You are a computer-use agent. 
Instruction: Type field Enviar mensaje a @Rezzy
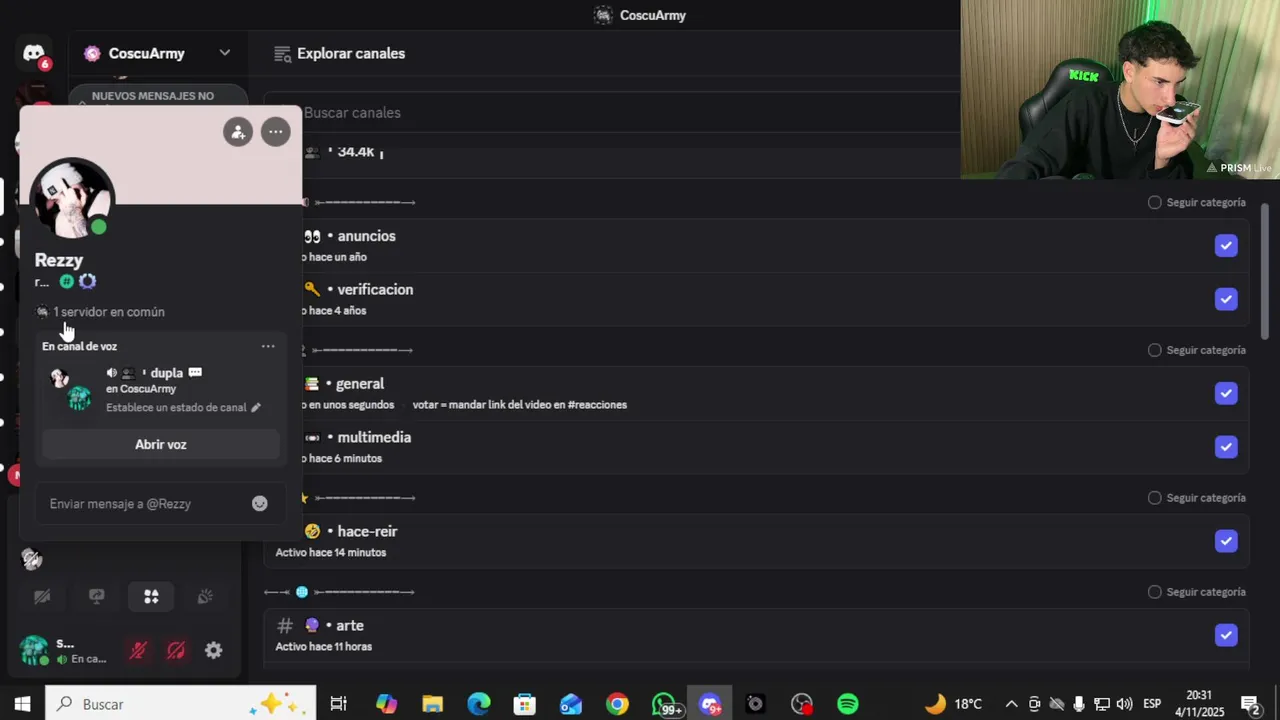tap(160, 504)
